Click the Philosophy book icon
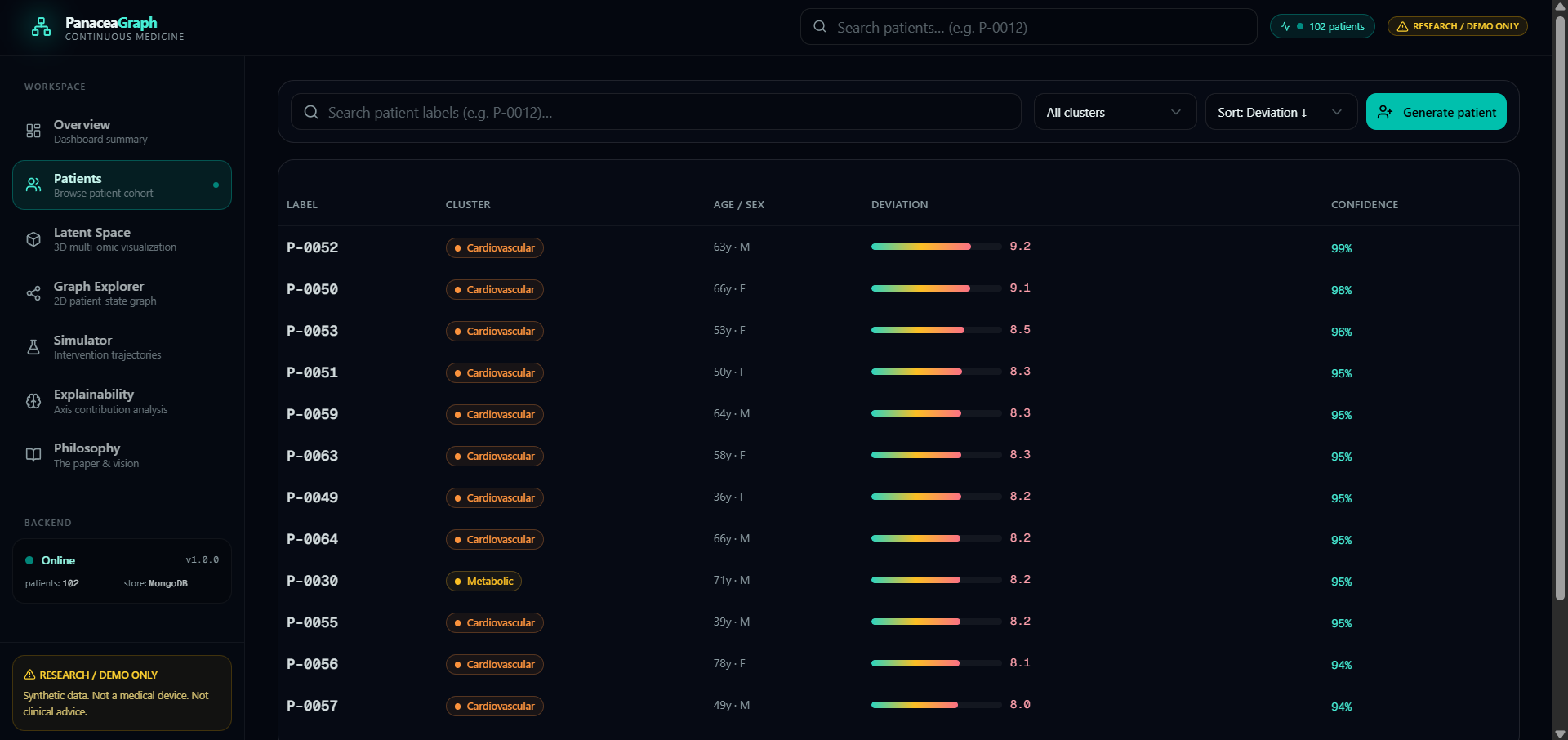 pos(33,455)
